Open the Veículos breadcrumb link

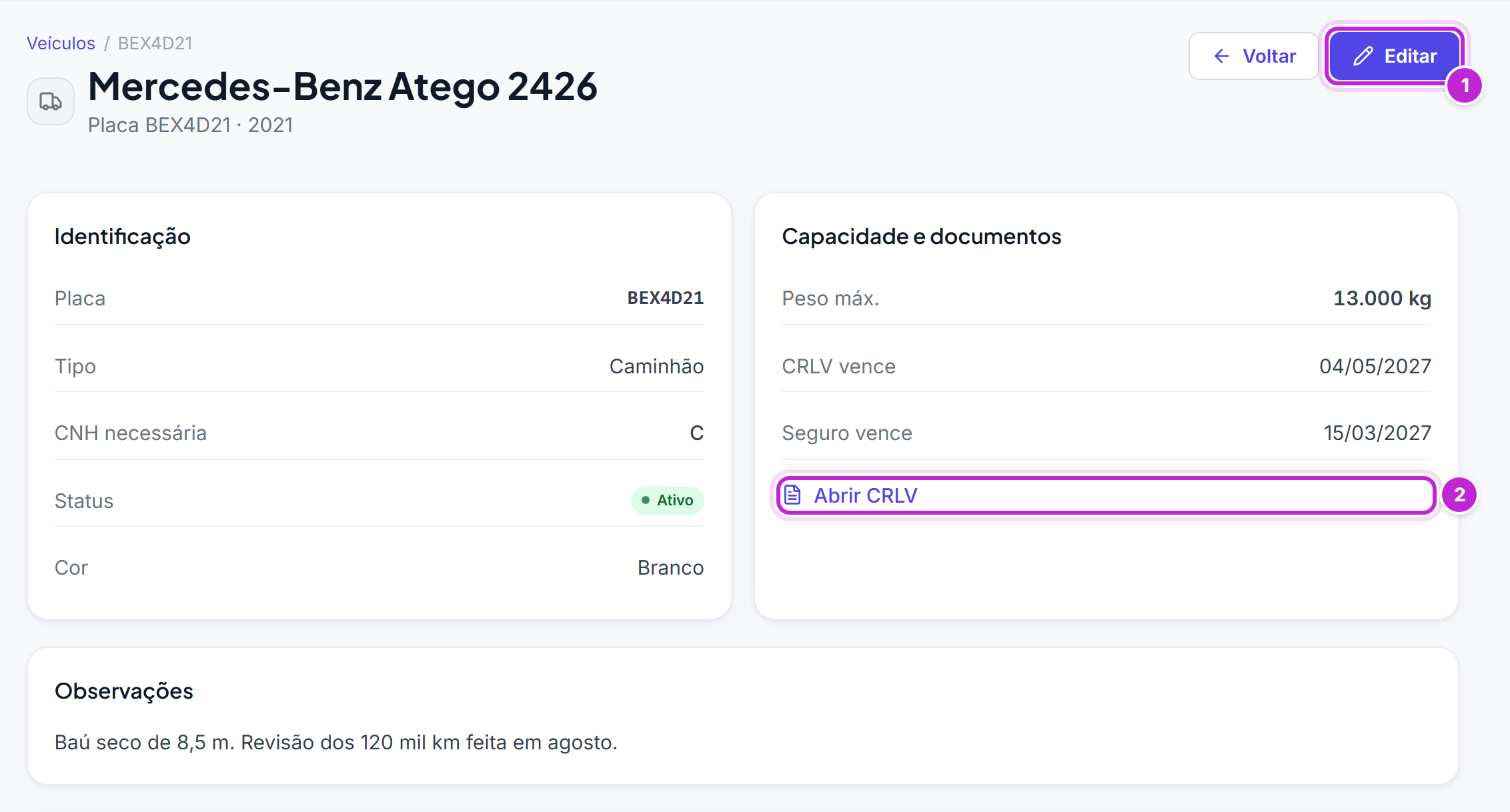pos(61,43)
